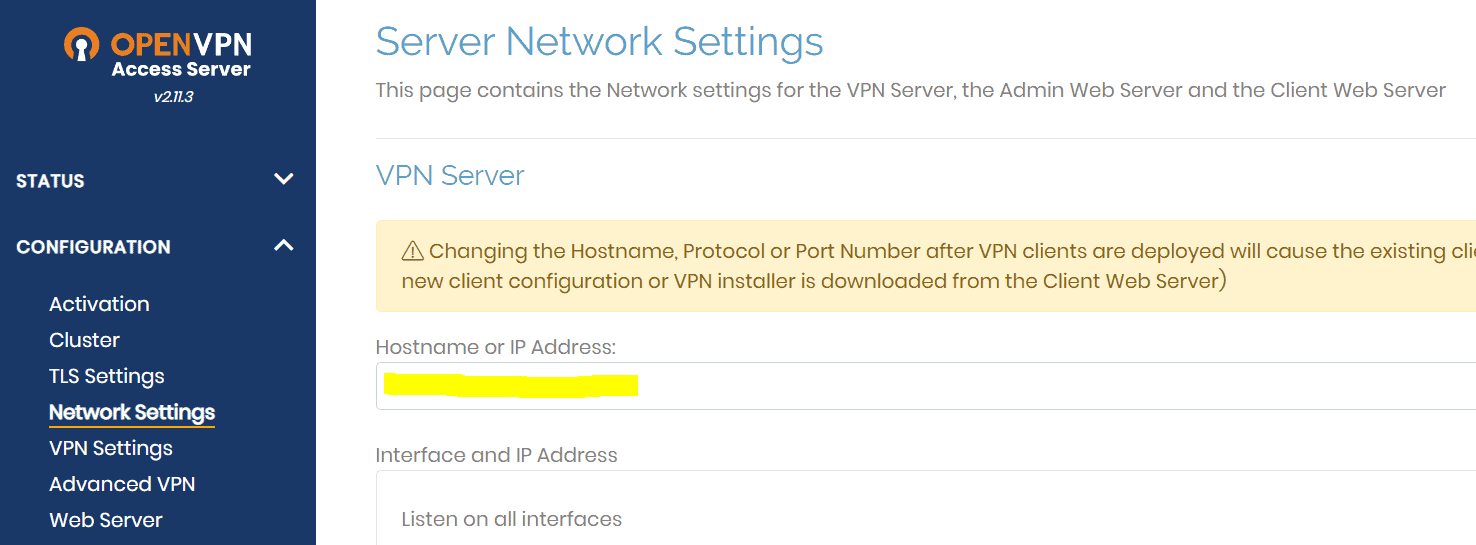Go to Web Server configuration
The height and width of the screenshot is (545, 1476).
point(105,520)
